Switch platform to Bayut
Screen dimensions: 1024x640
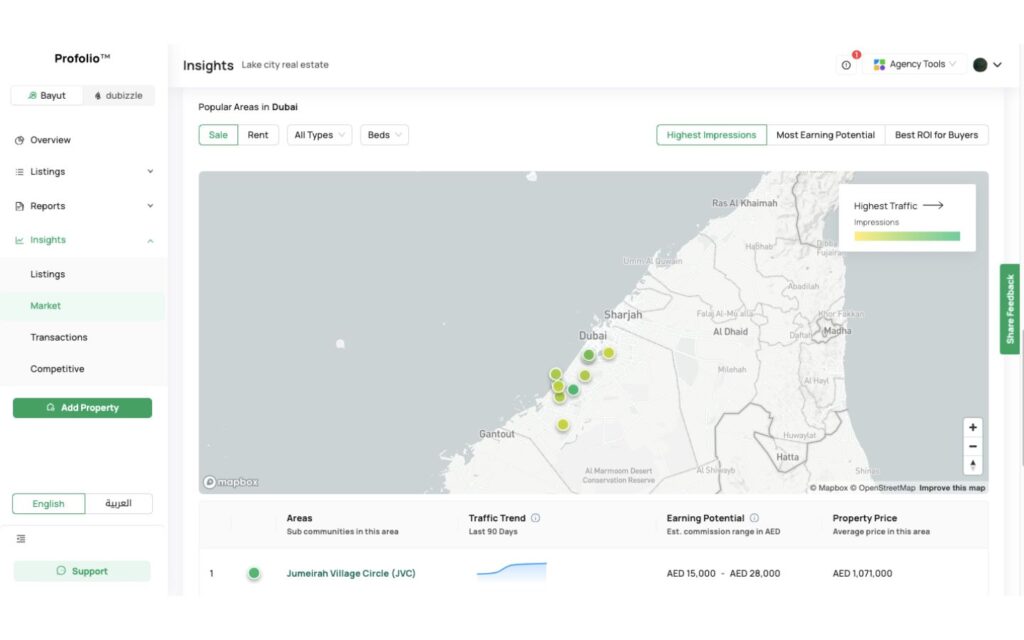click(x=47, y=95)
